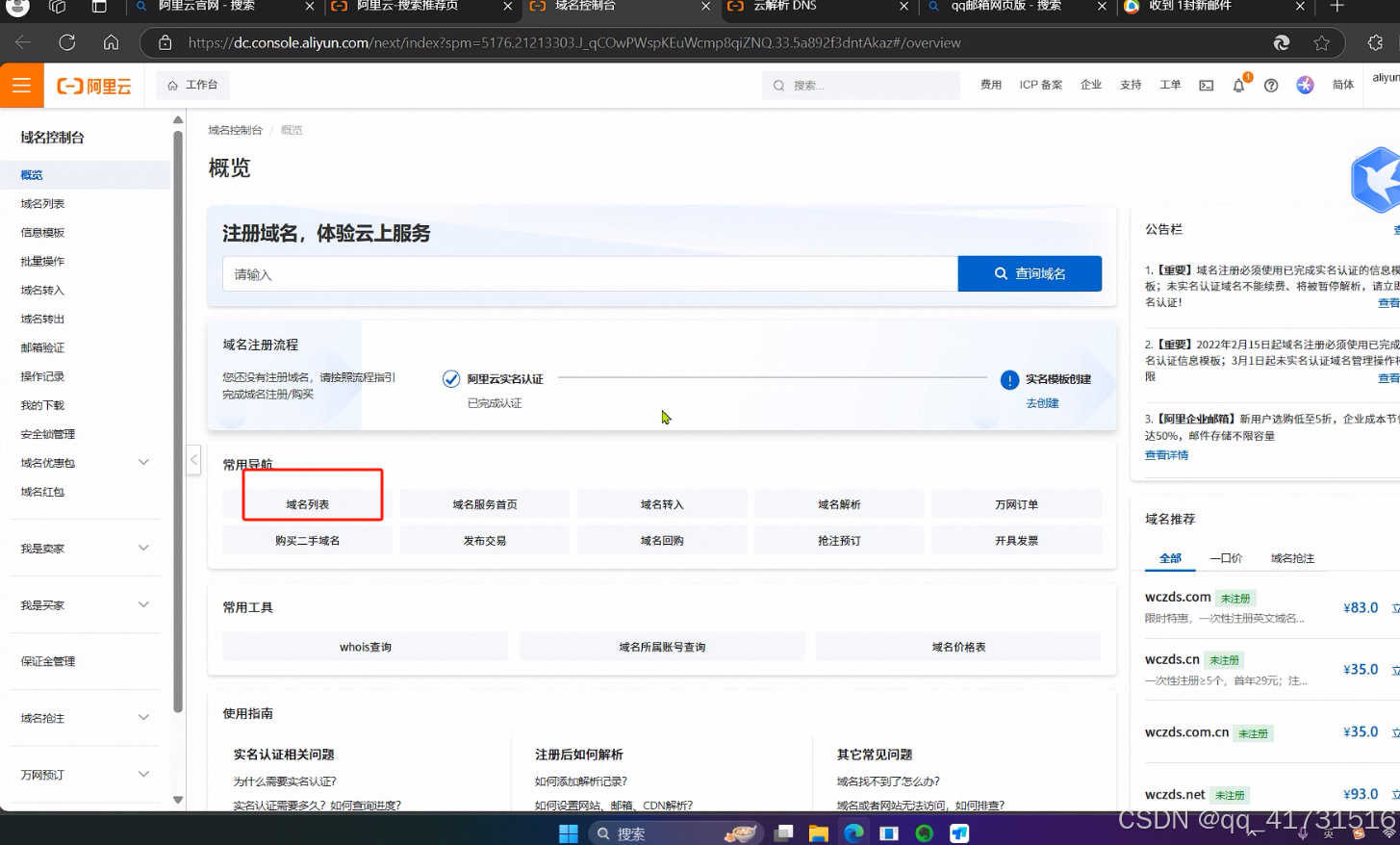Open the 费用 menu in the top bar

coord(991,85)
